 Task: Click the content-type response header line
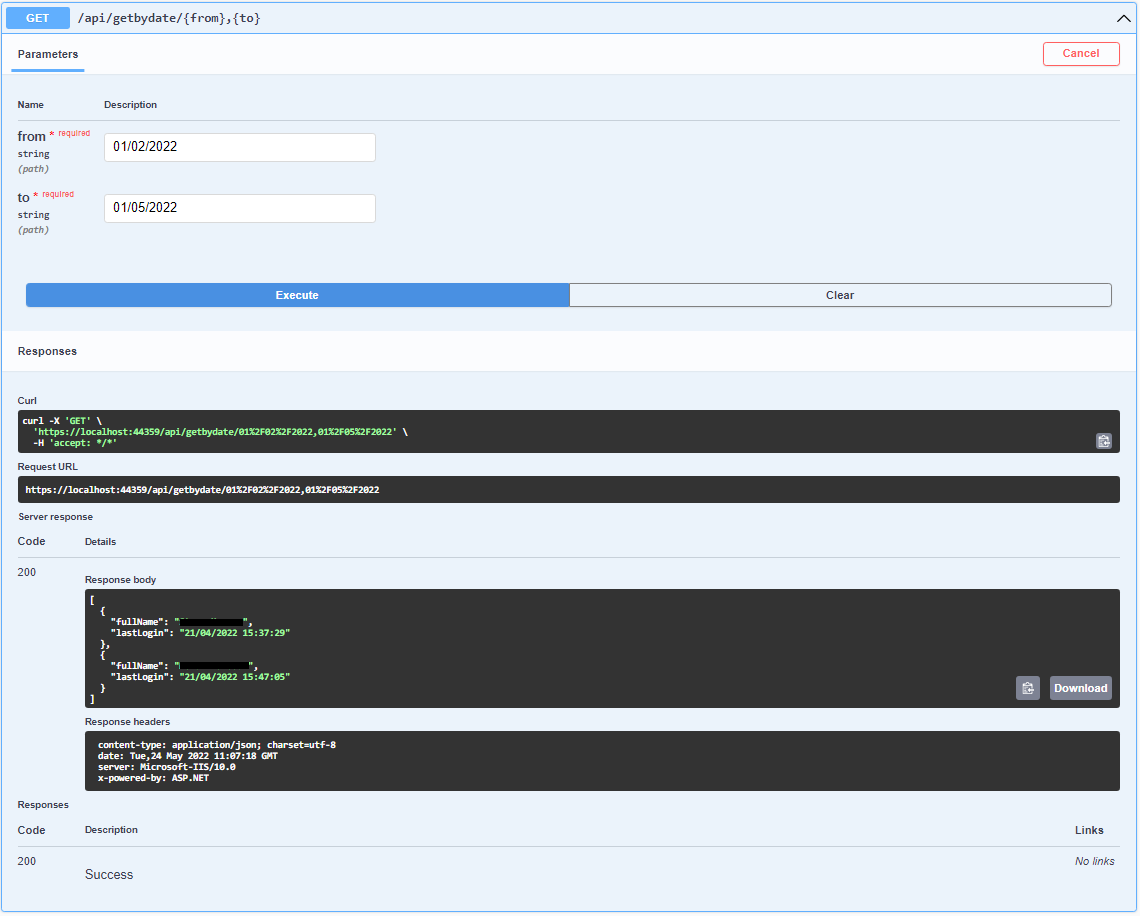pyautogui.click(x=217, y=745)
